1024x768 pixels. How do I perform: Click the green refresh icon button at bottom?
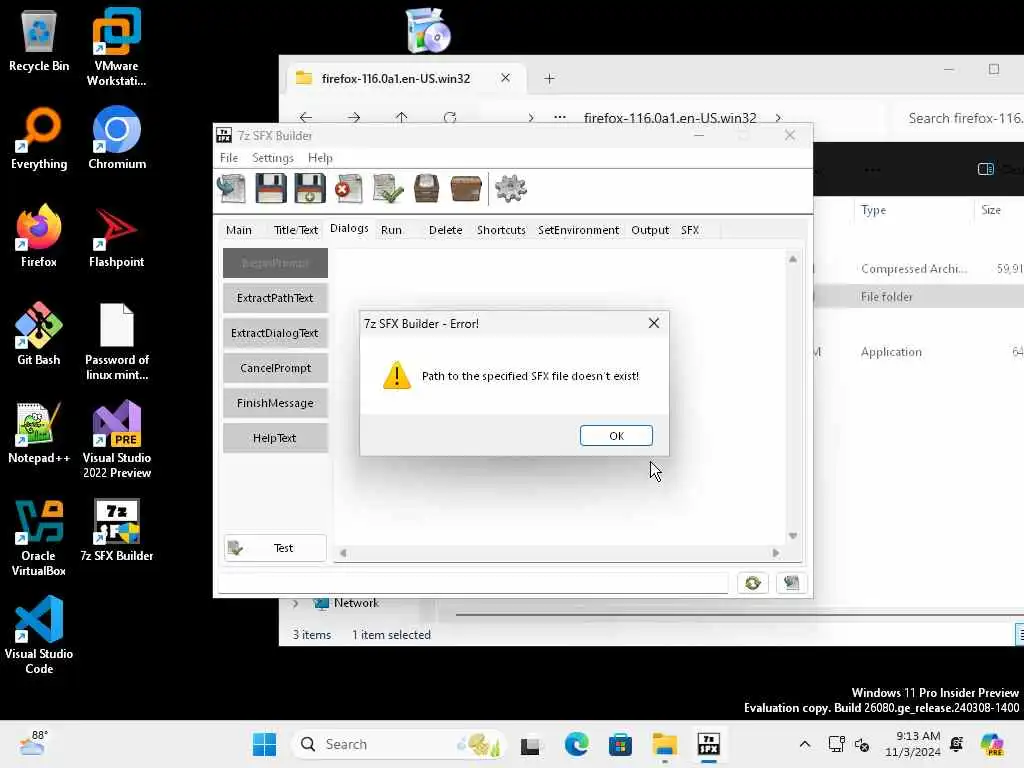click(x=752, y=583)
